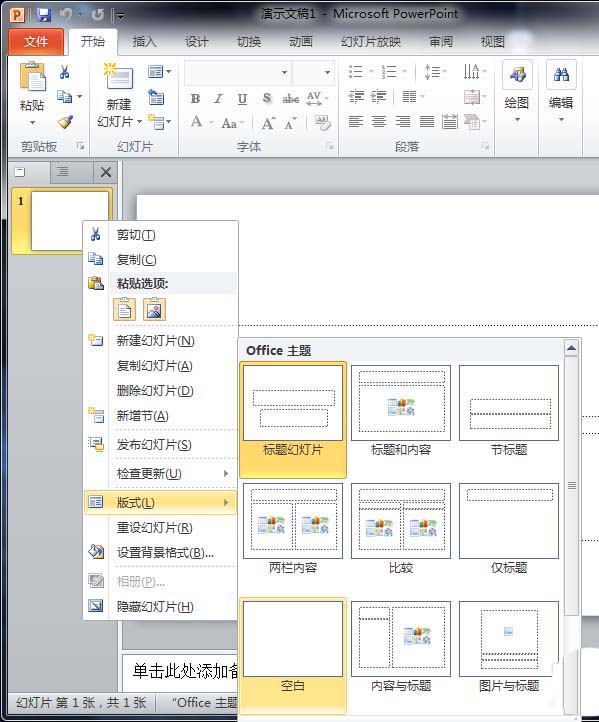Open font name dropdown

[x=285, y=72]
